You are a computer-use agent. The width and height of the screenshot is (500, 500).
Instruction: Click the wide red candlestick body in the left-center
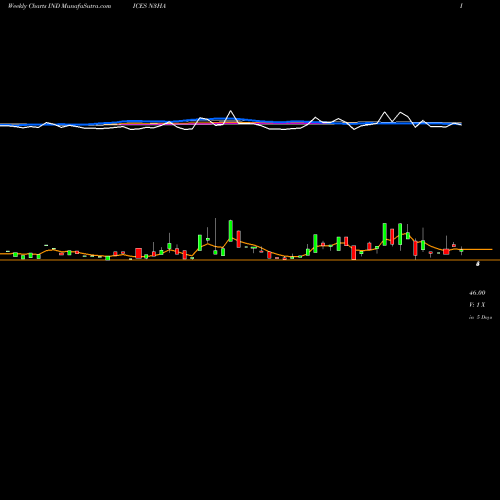click(x=138, y=253)
